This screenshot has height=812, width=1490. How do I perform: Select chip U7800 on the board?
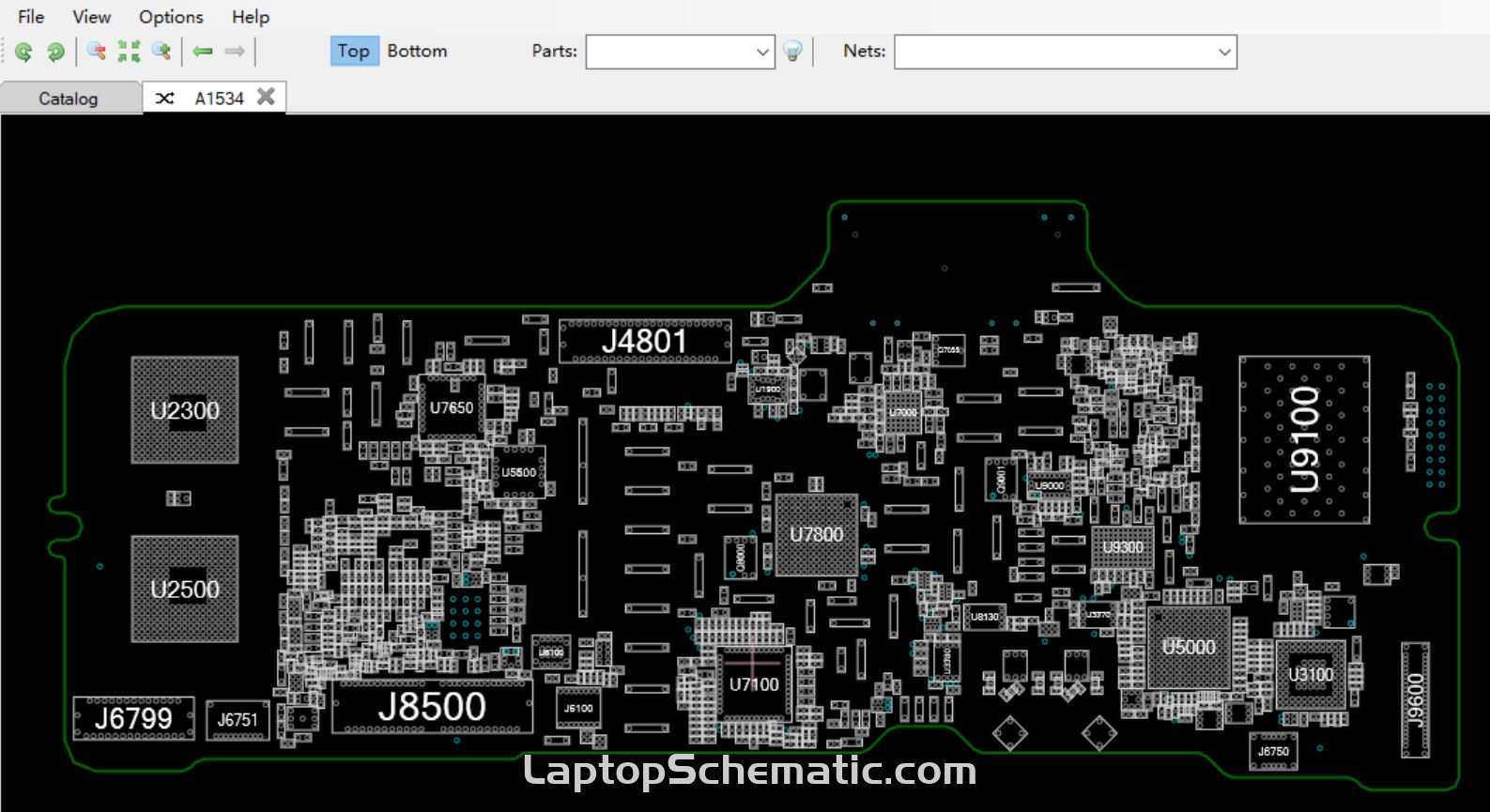[x=817, y=535]
